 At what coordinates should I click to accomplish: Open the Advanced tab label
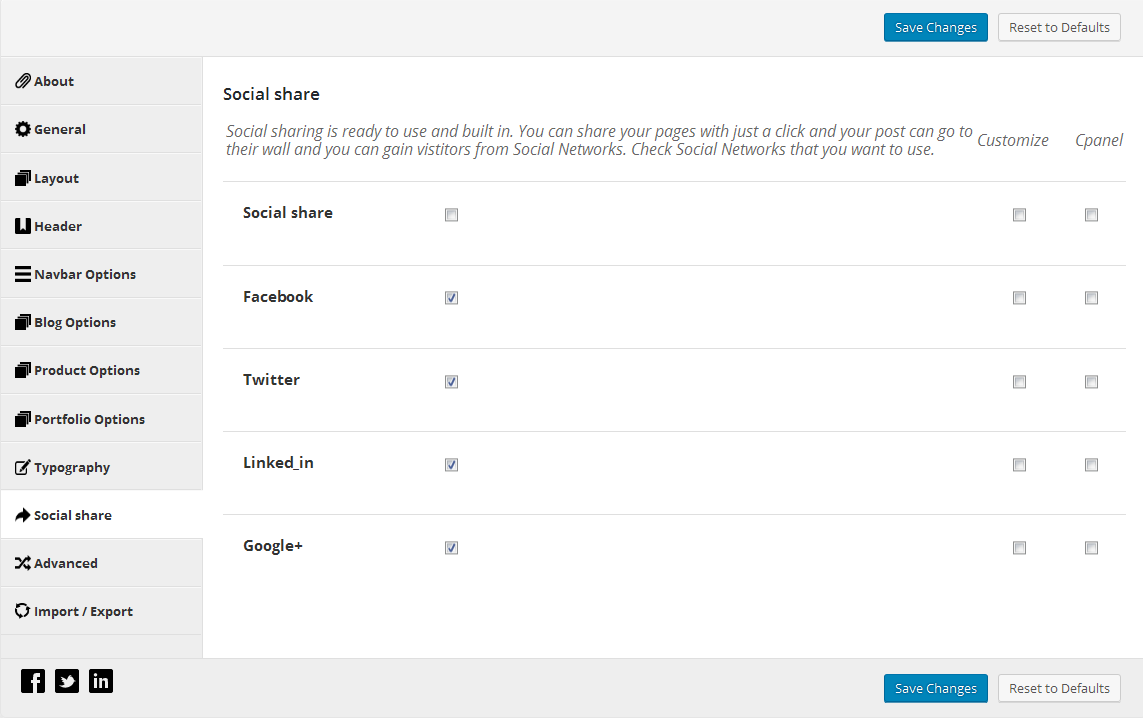66,563
